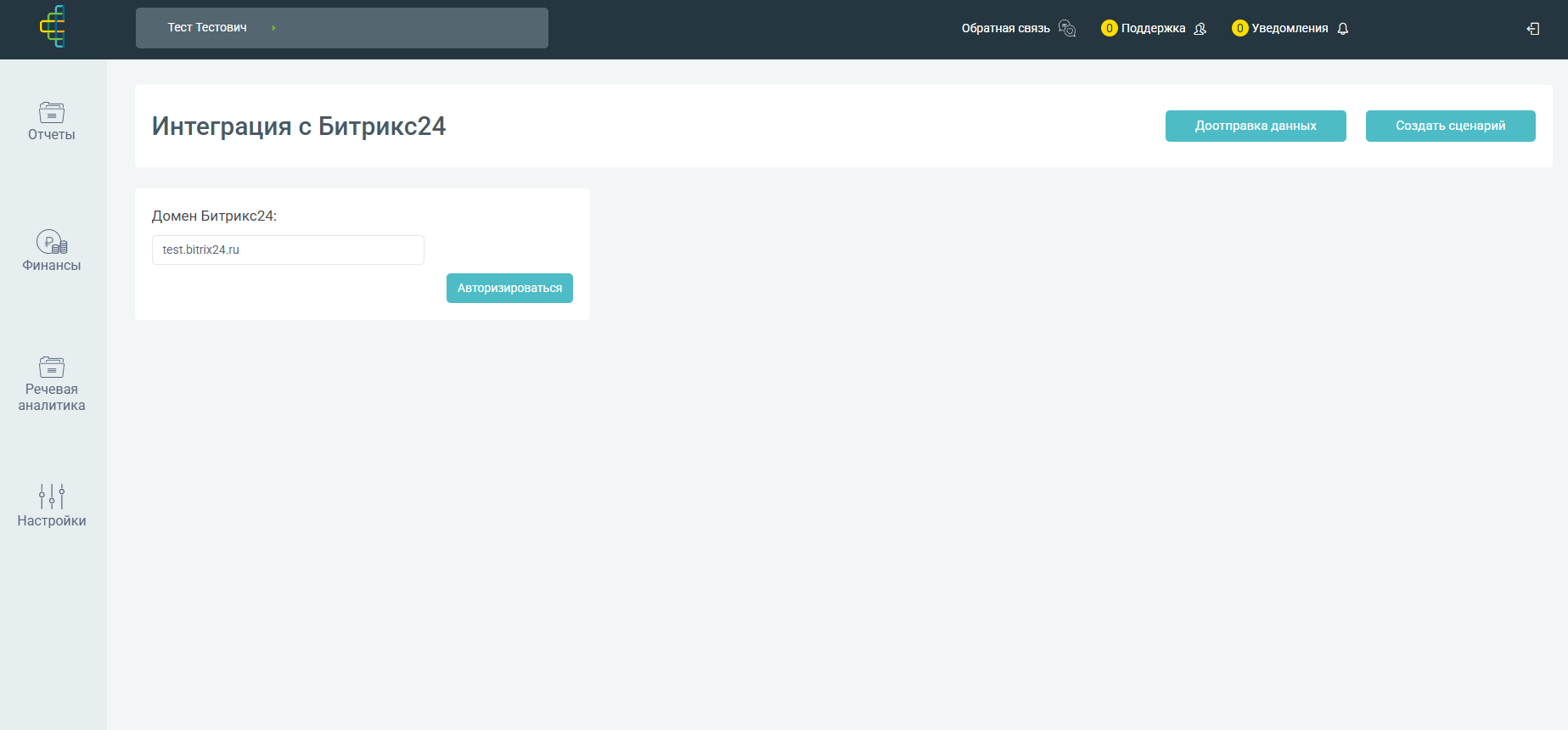Open the Речевая аналитика icon

52,367
